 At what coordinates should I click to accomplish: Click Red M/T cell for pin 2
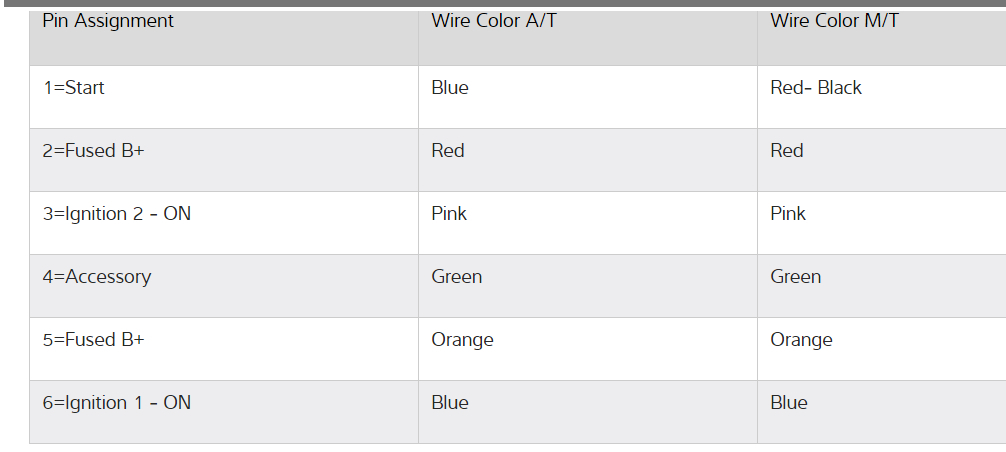click(787, 151)
